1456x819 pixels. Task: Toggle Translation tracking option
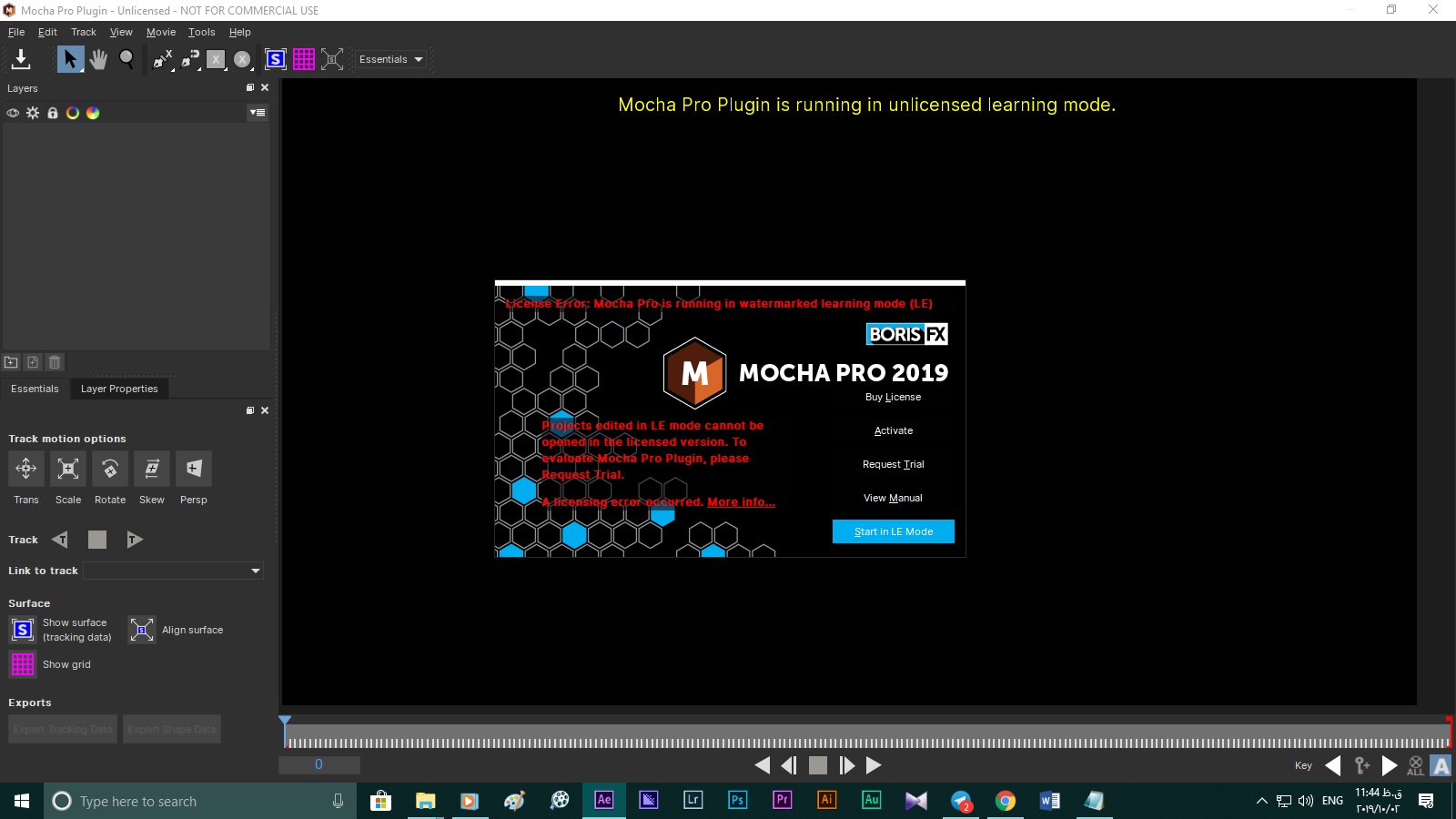click(x=26, y=469)
